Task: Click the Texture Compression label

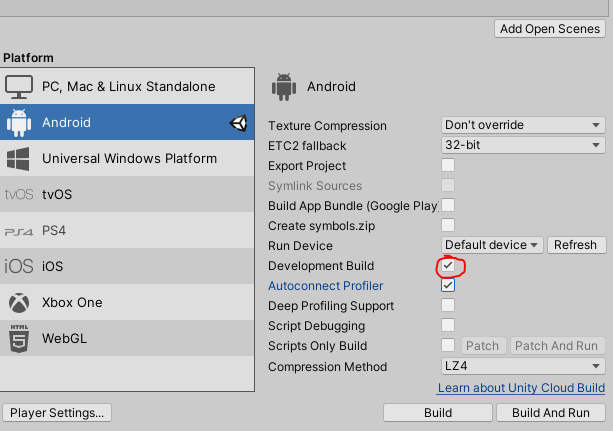Action: pos(327,126)
